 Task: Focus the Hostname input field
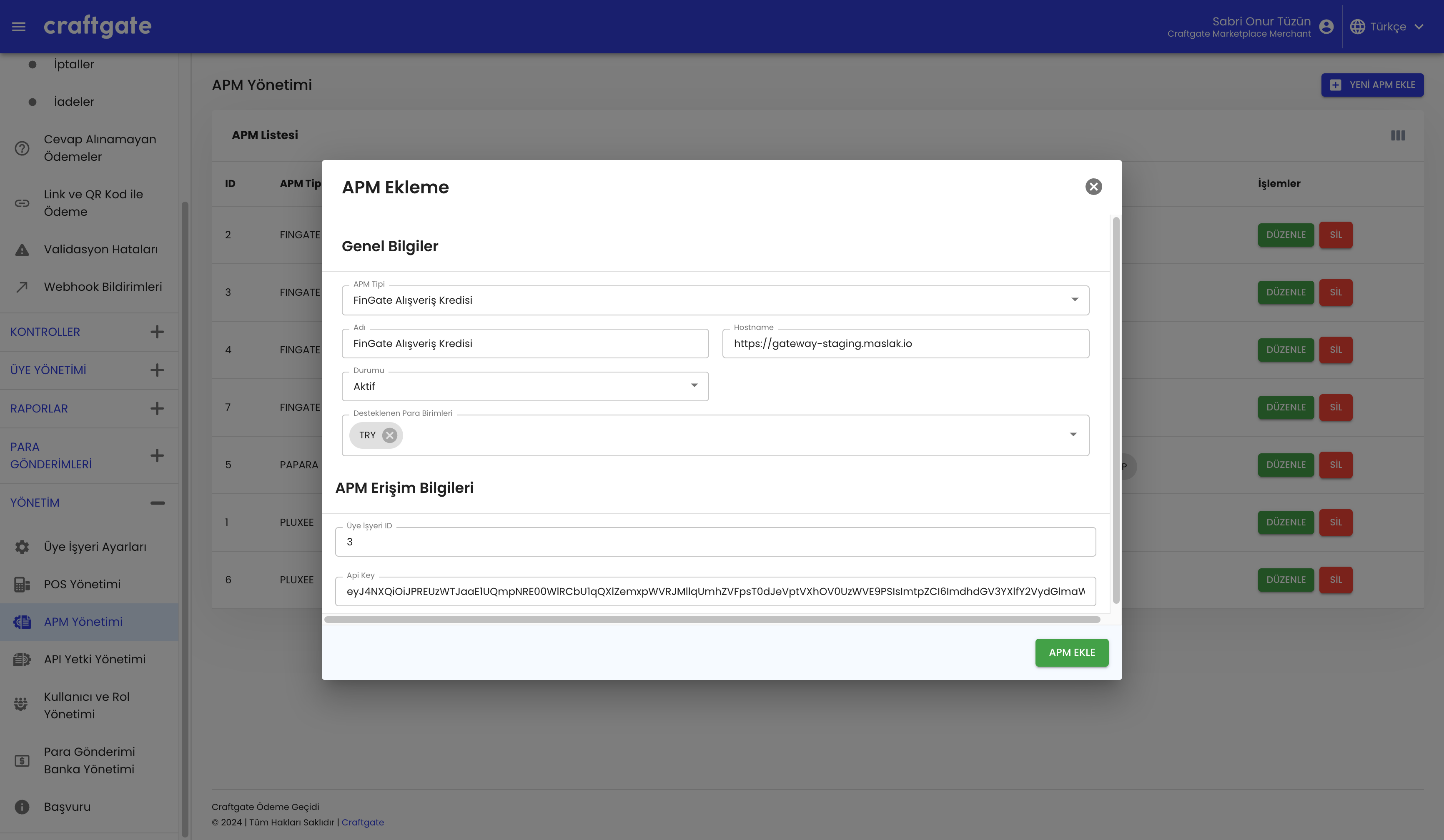point(905,344)
